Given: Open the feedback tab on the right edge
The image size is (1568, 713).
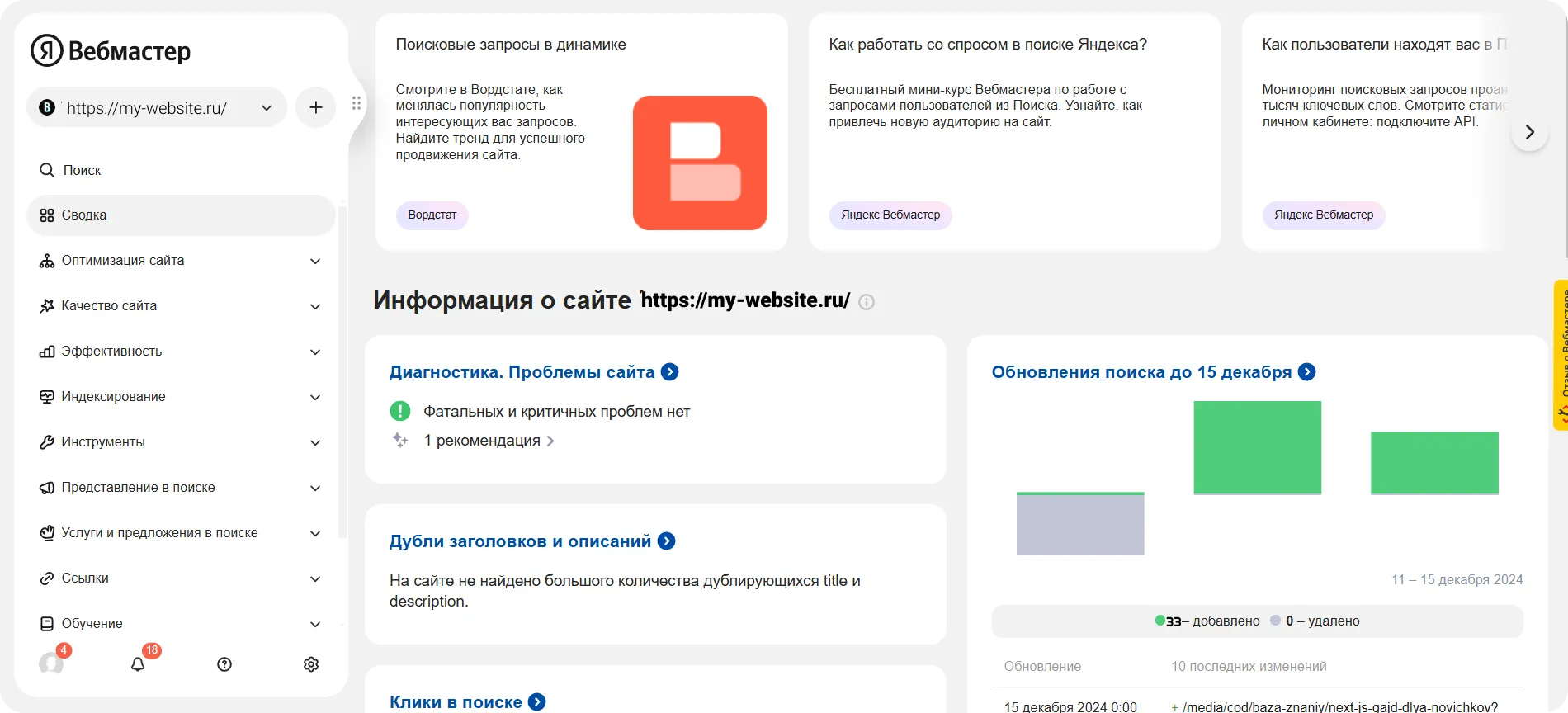Looking at the screenshot, I should (x=1561, y=355).
